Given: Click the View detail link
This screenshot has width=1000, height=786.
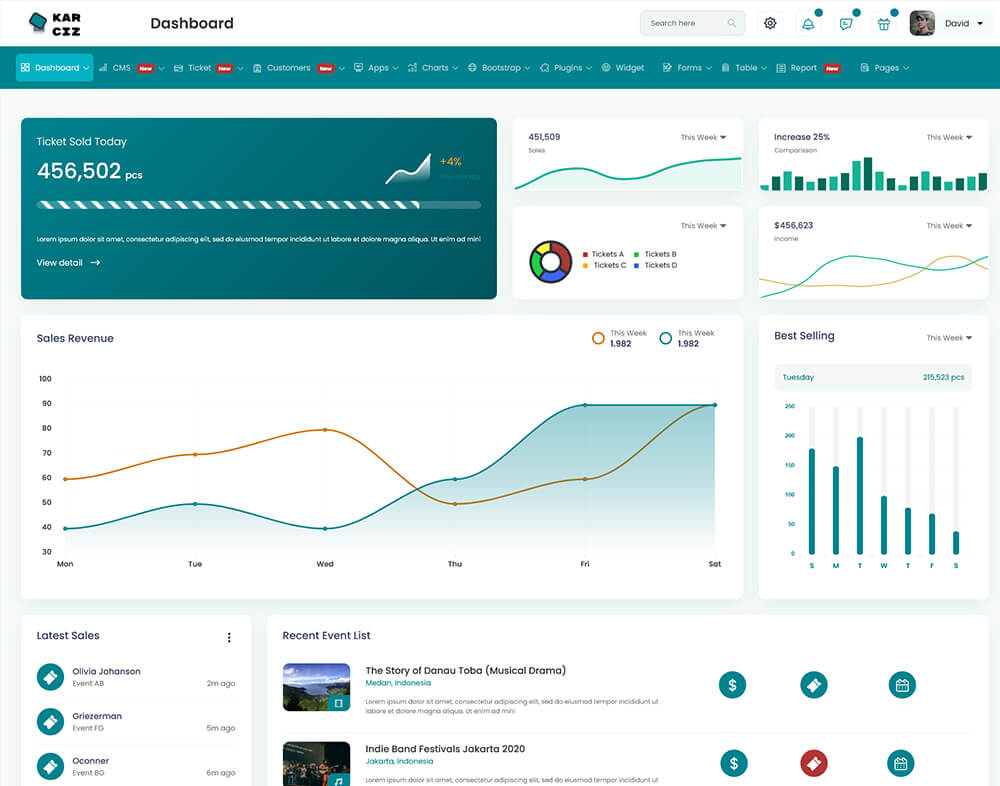Looking at the screenshot, I should point(68,263).
